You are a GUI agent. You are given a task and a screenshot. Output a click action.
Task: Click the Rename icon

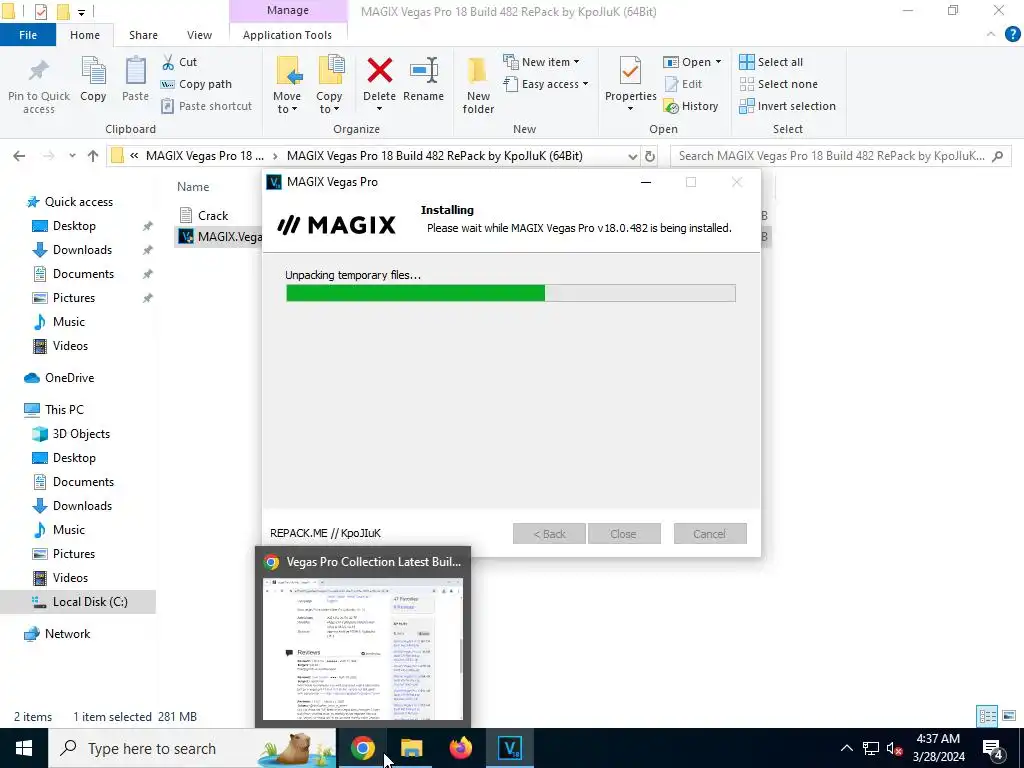423,71
